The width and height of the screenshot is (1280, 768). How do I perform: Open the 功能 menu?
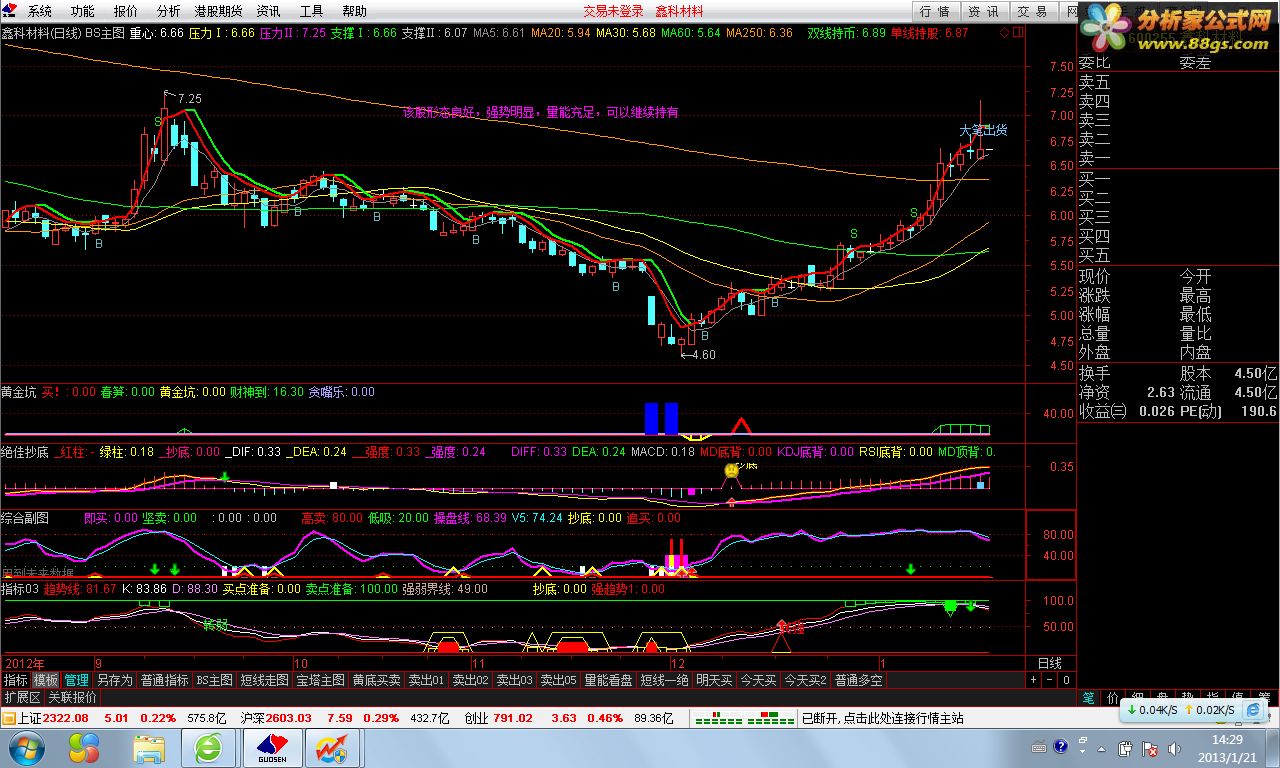pos(83,11)
